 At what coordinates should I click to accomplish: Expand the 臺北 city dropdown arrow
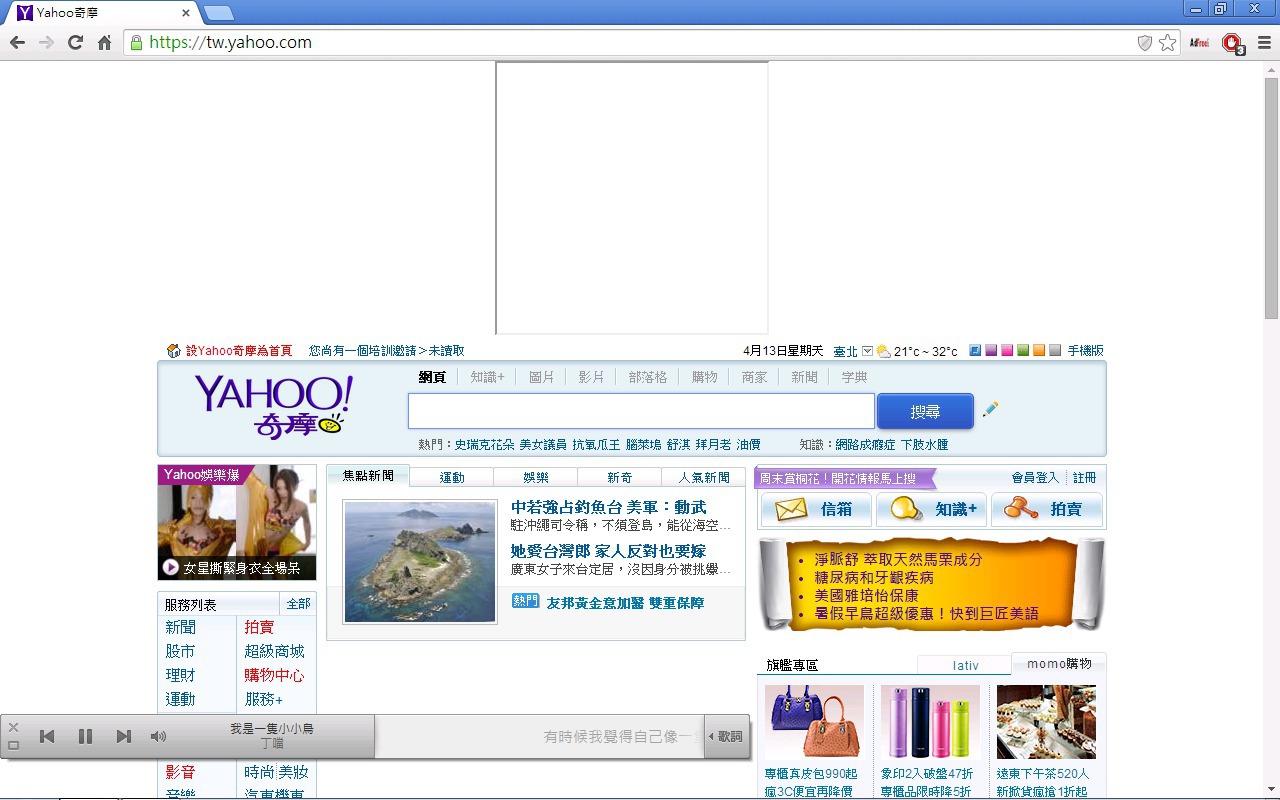(x=867, y=351)
